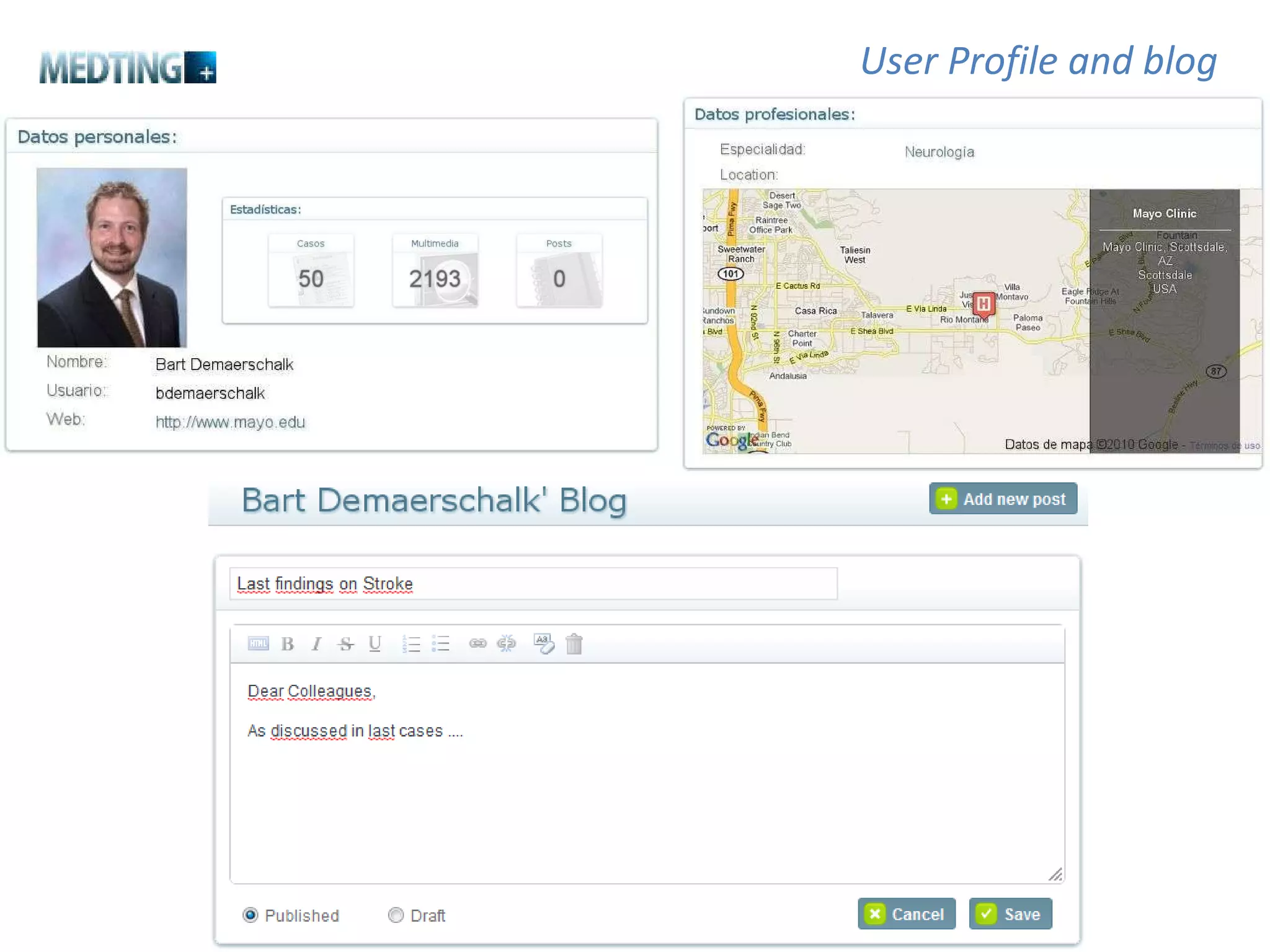Click inside the blog post body text area

point(647,773)
